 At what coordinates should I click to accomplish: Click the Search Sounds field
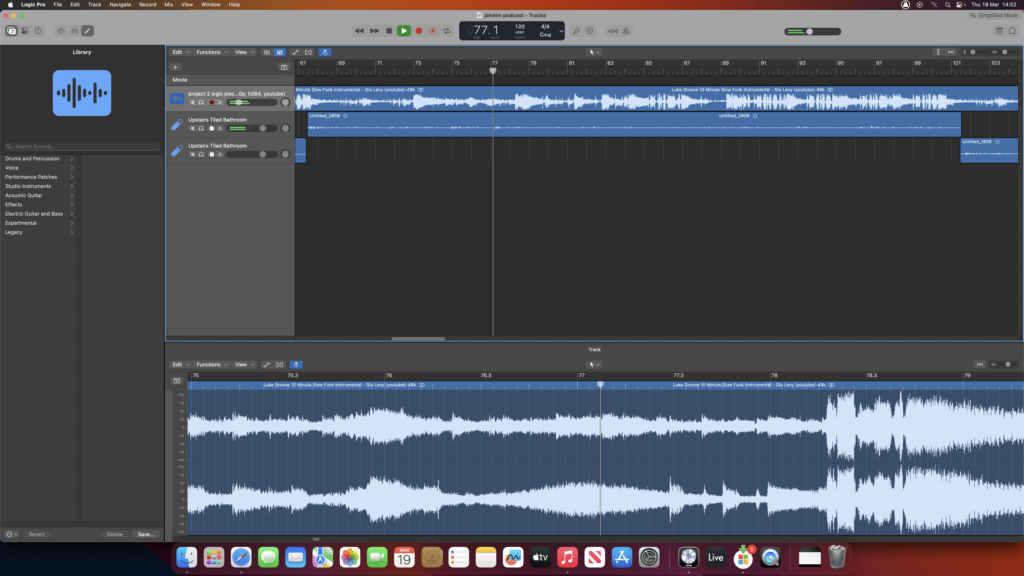click(80, 146)
